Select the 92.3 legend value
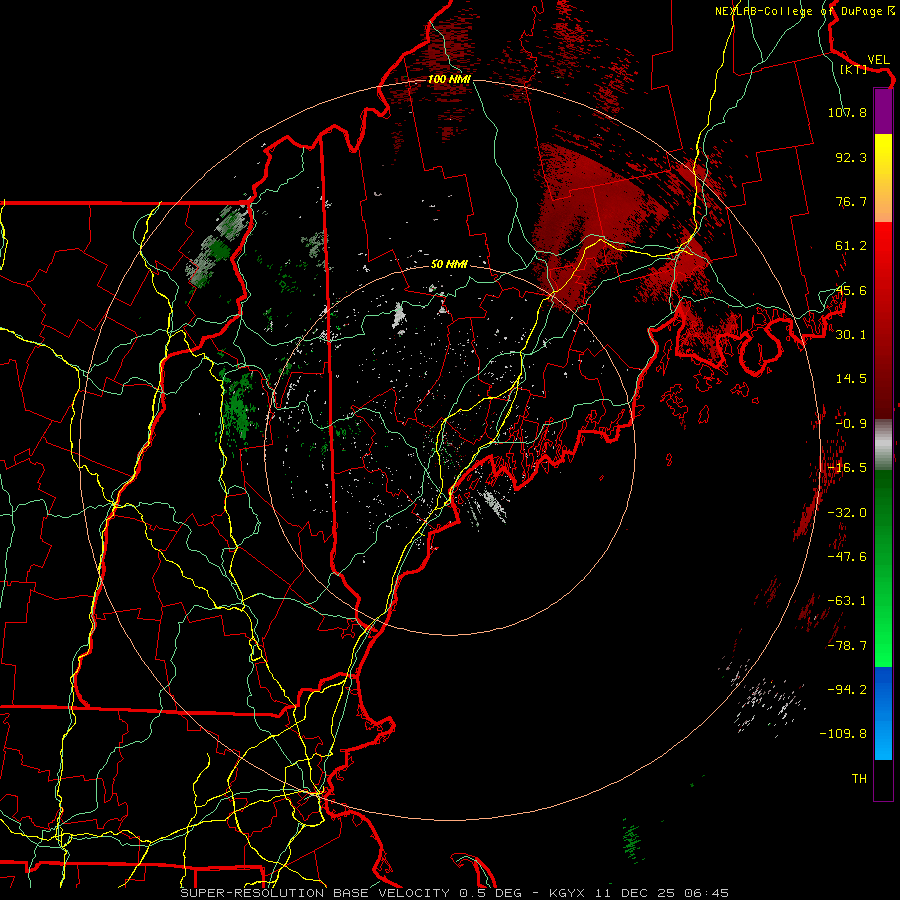The image size is (900, 900). coord(851,157)
